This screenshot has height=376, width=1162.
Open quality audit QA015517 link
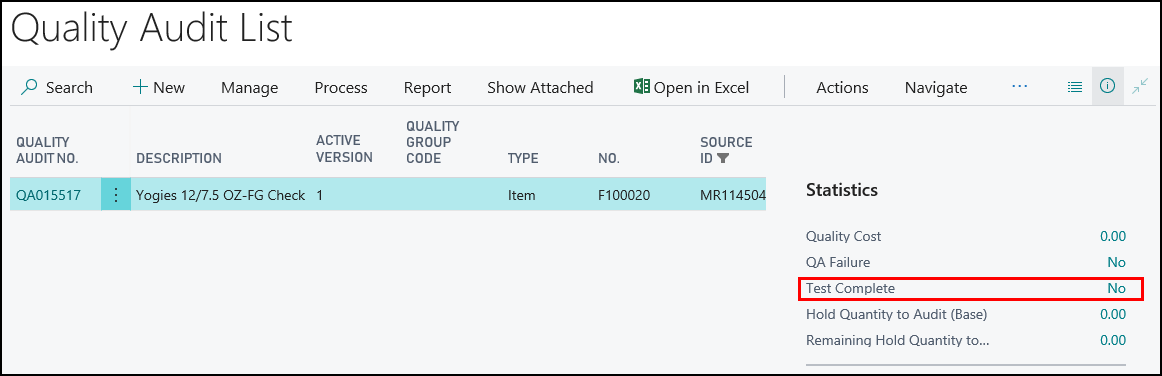point(48,196)
